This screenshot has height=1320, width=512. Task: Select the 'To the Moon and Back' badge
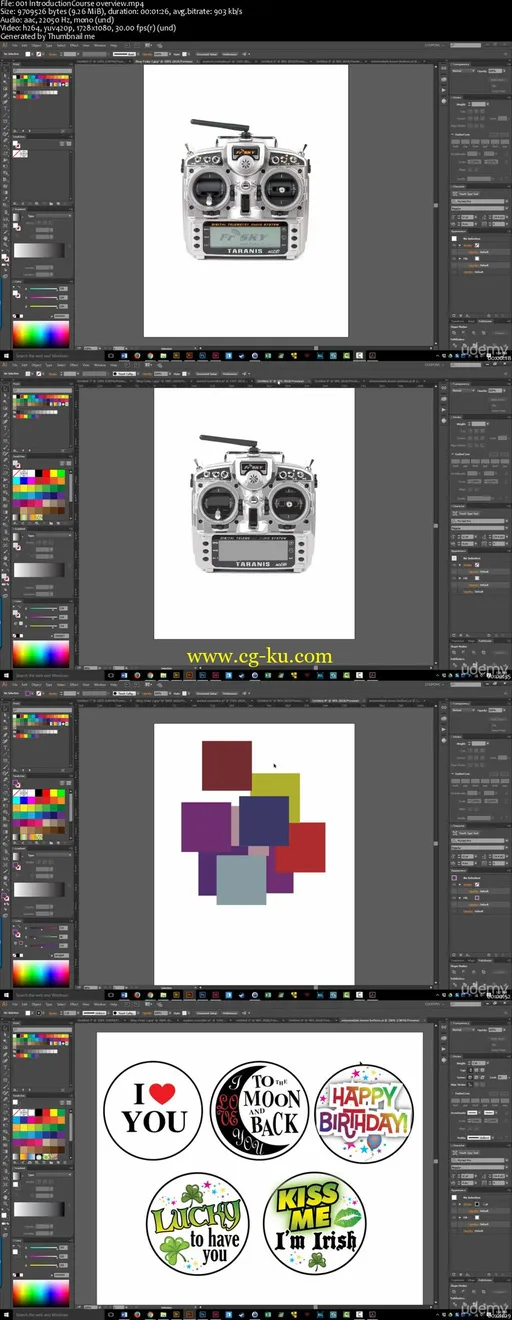[x=259, y=1111]
